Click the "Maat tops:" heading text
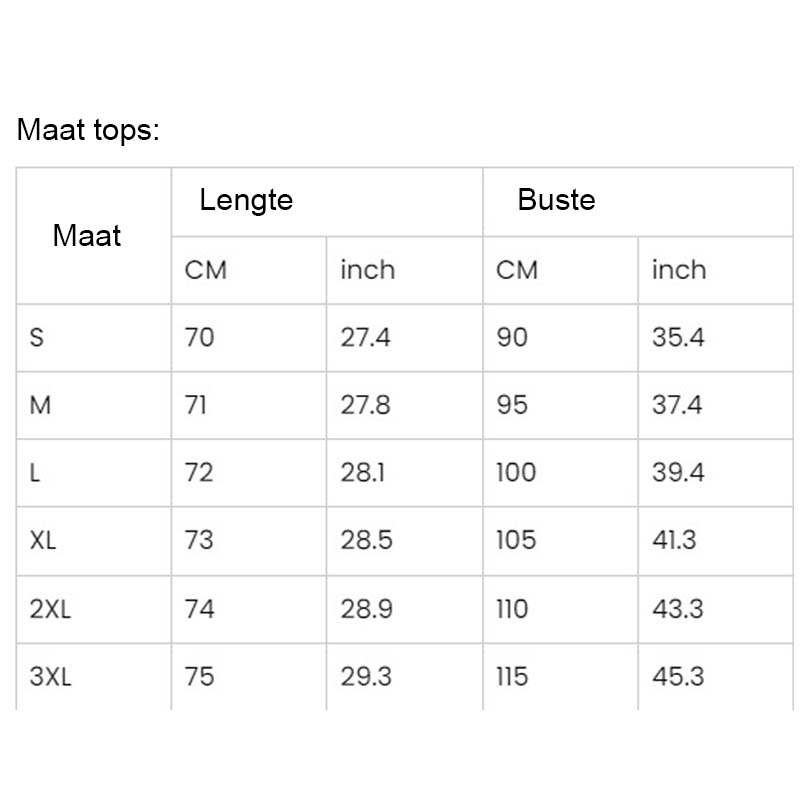This screenshot has height=800, width=800. point(88,130)
